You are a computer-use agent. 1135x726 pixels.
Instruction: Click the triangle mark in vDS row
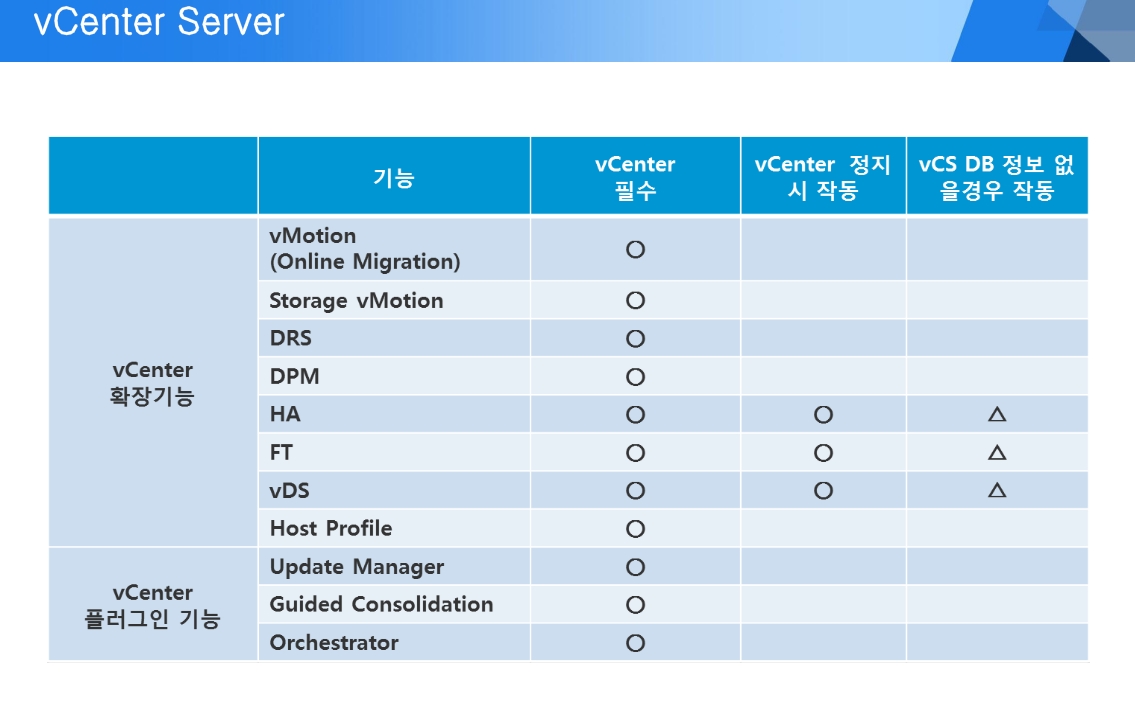point(997,490)
